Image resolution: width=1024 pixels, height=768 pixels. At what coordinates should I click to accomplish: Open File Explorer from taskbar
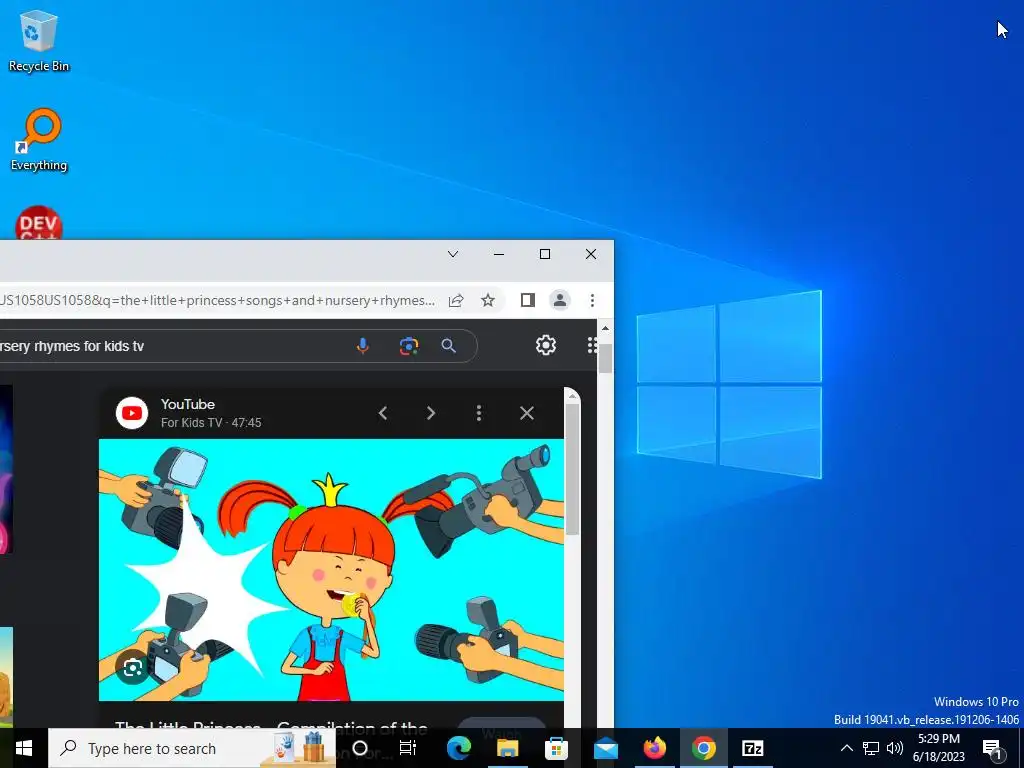[507, 748]
